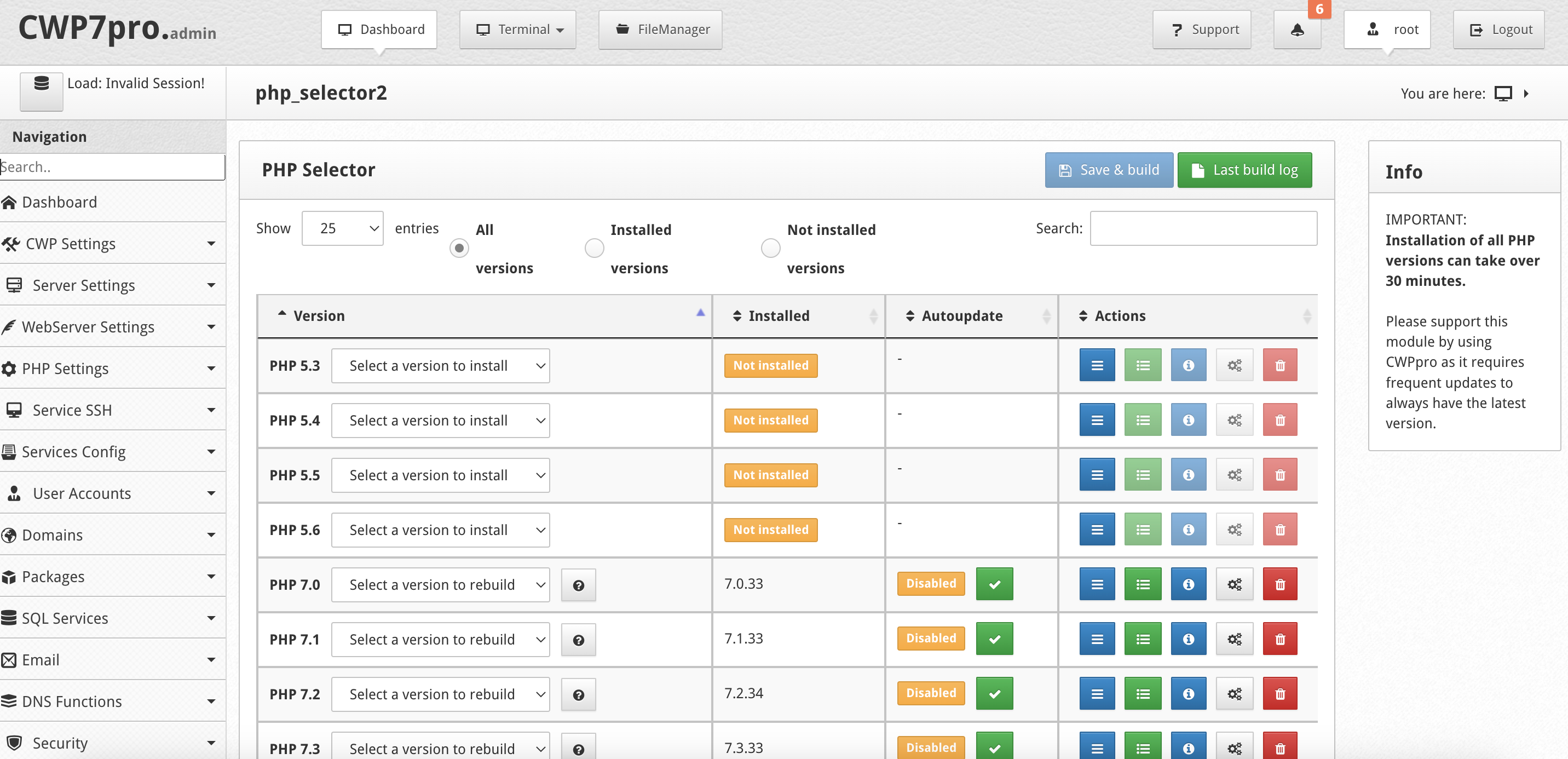Image resolution: width=1568 pixels, height=759 pixels.
Task: Click the green list icon for PHP 7.0
Action: coord(1143,584)
